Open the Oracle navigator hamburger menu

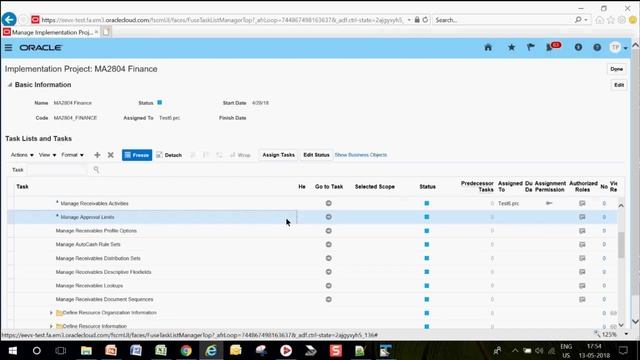(x=8, y=48)
